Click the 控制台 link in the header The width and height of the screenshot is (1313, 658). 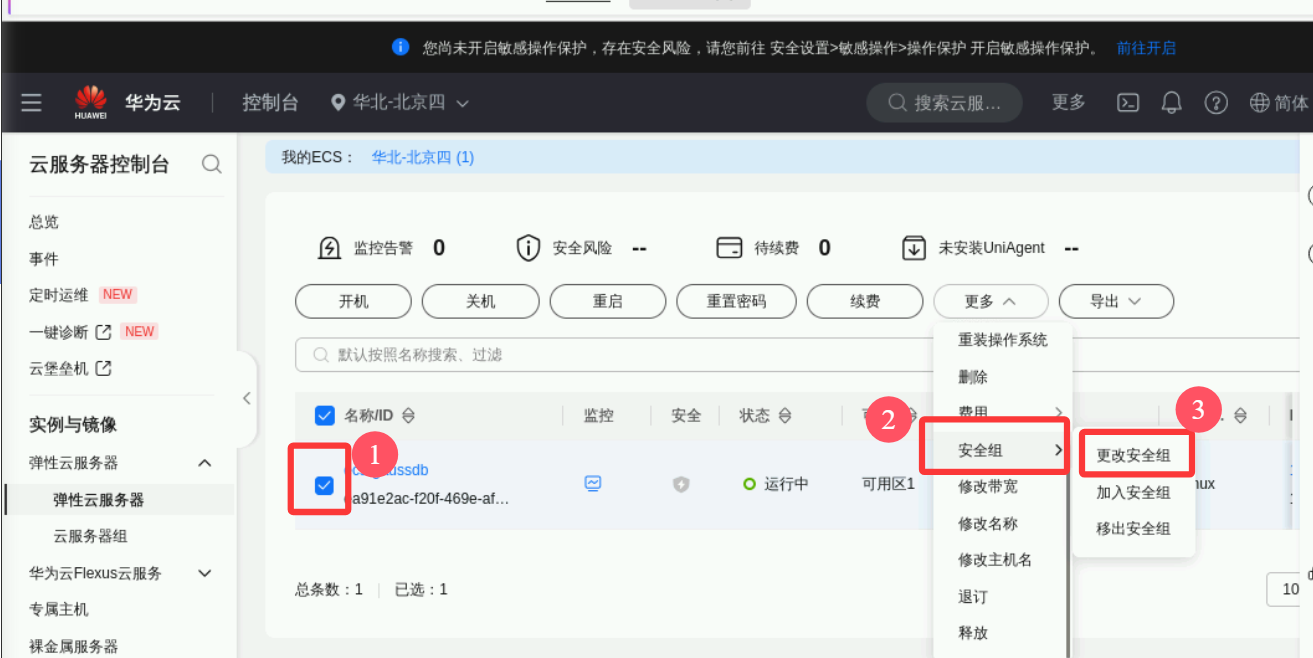coord(270,103)
